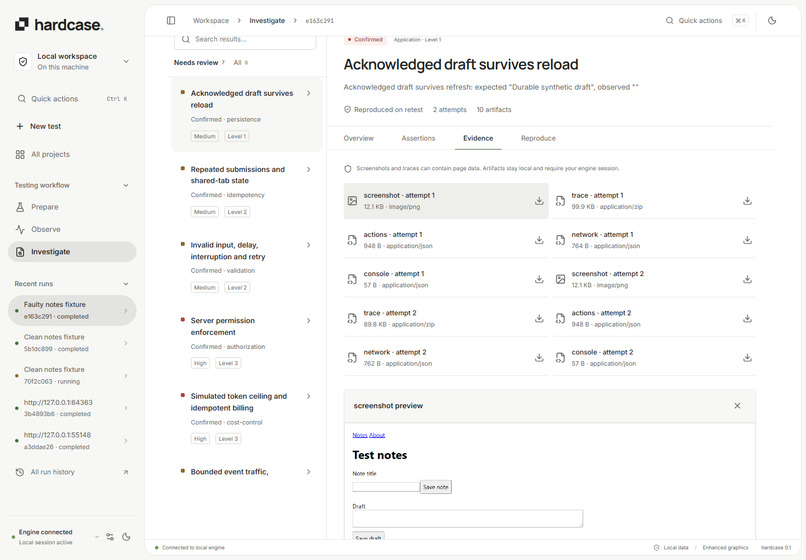Click the About link in preview
Image resolution: width=806 pixels, height=560 pixels.
[x=377, y=435]
